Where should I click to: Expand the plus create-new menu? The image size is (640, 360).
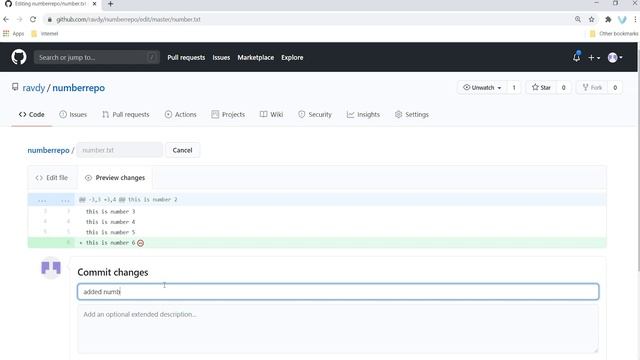pyautogui.click(x=594, y=58)
